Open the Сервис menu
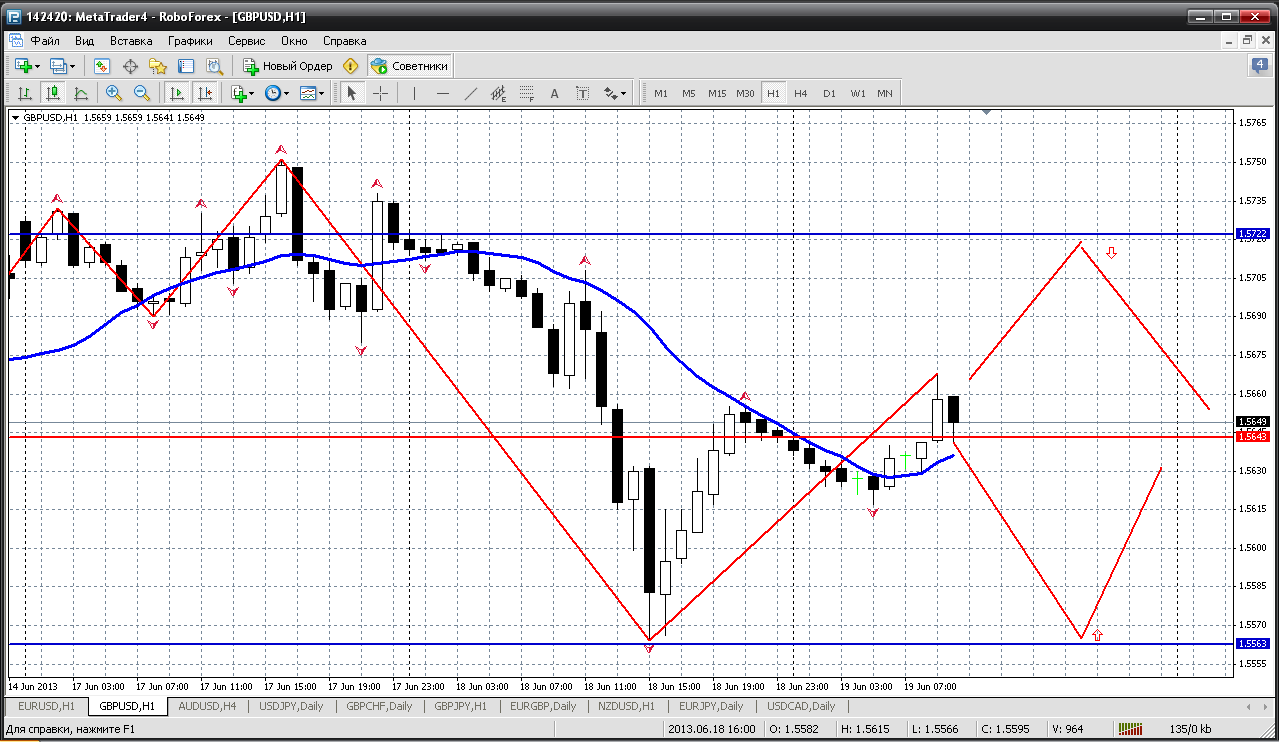This screenshot has height=742, width=1279. pyautogui.click(x=246, y=41)
